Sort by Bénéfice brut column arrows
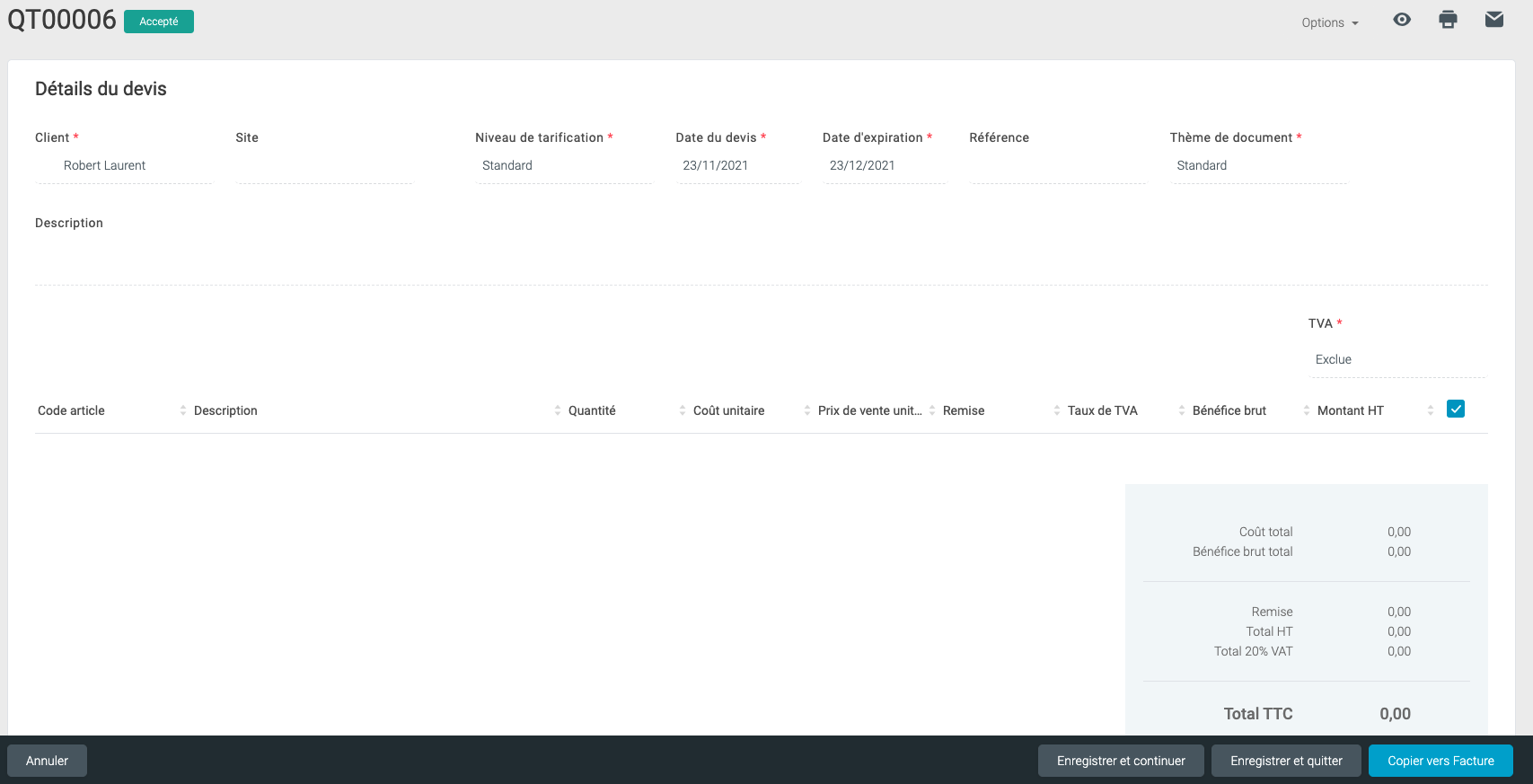This screenshot has height=784, width=1533. click(1307, 410)
